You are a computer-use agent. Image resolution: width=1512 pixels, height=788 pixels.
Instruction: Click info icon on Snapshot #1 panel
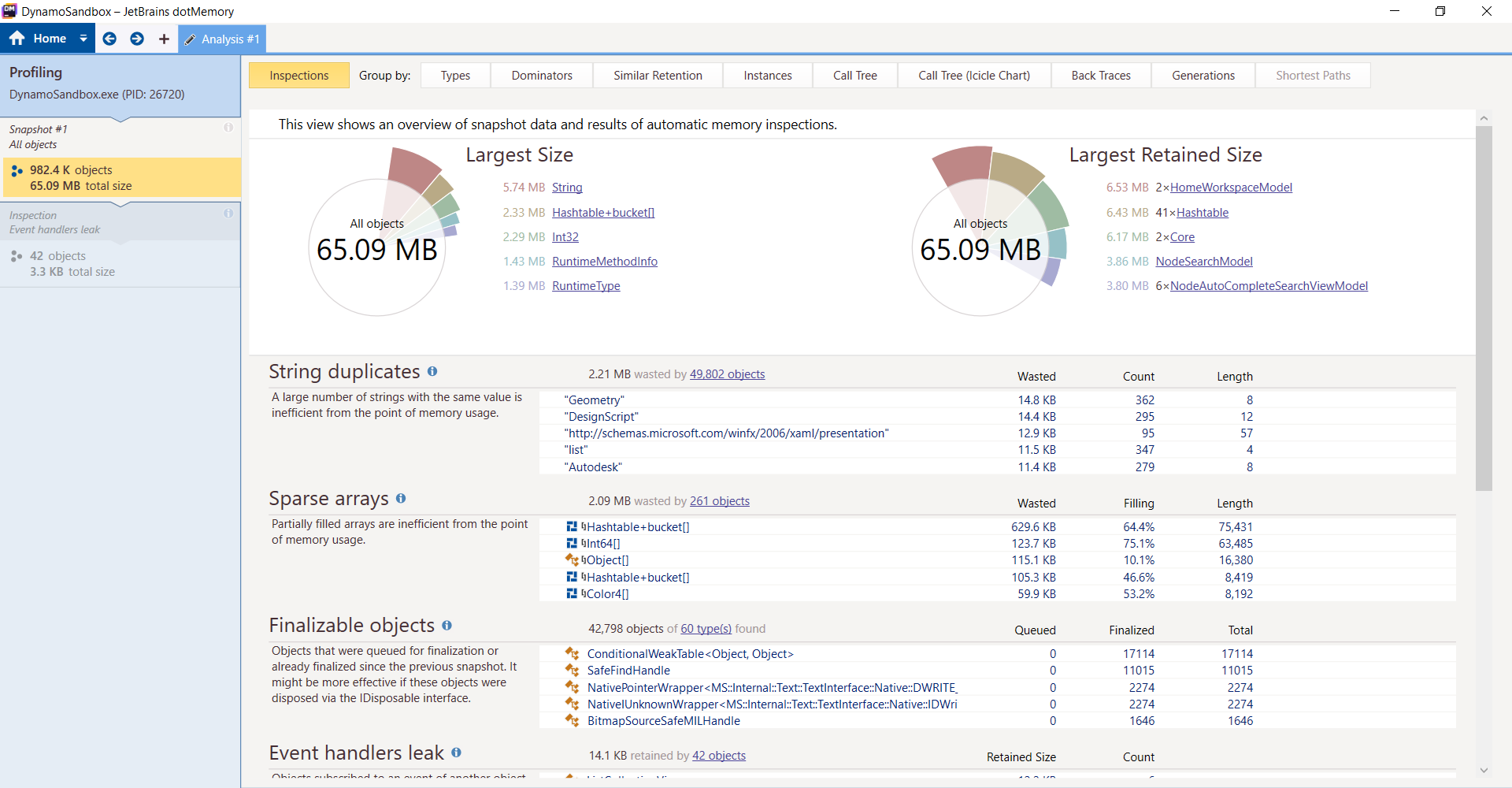[x=228, y=128]
